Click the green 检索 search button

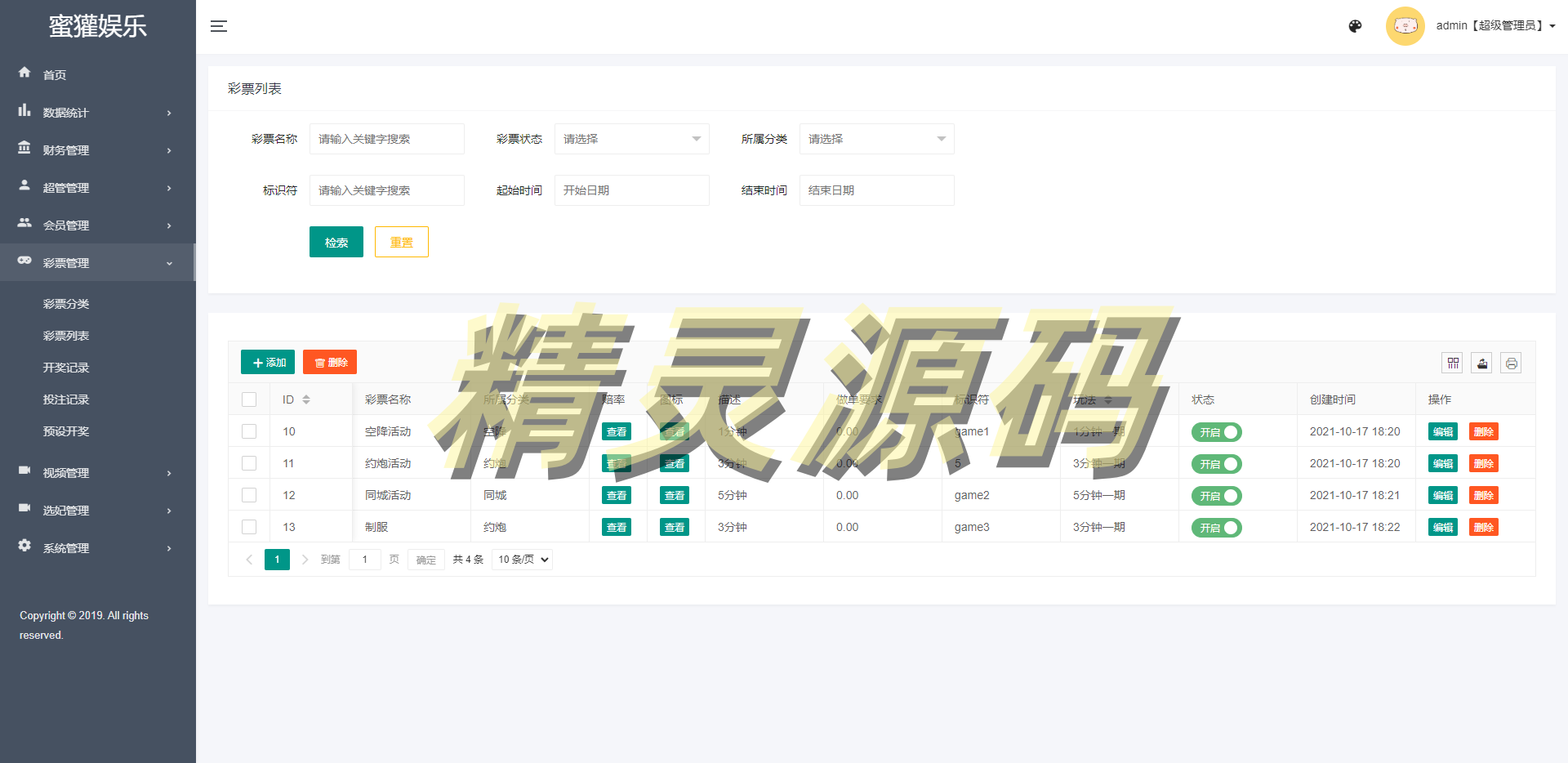336,243
